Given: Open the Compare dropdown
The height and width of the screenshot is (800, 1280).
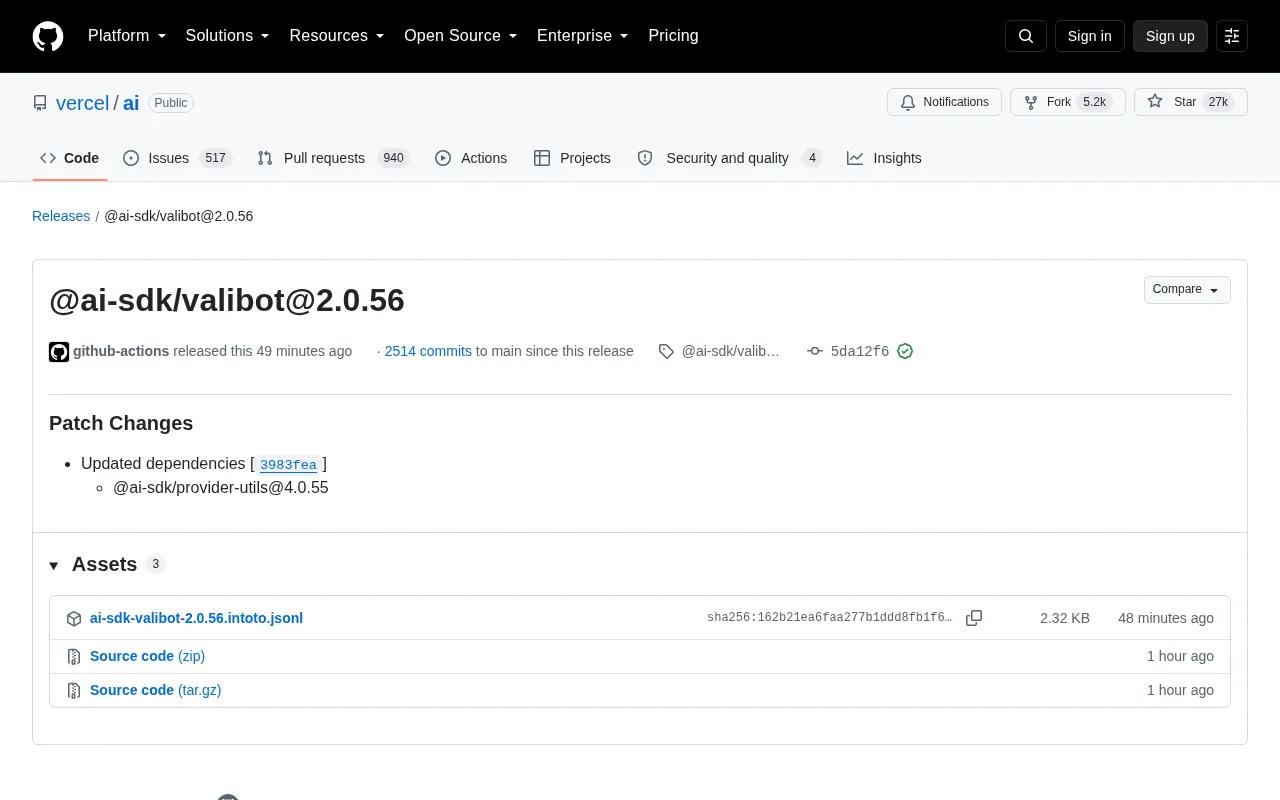Looking at the screenshot, I should tap(1187, 290).
